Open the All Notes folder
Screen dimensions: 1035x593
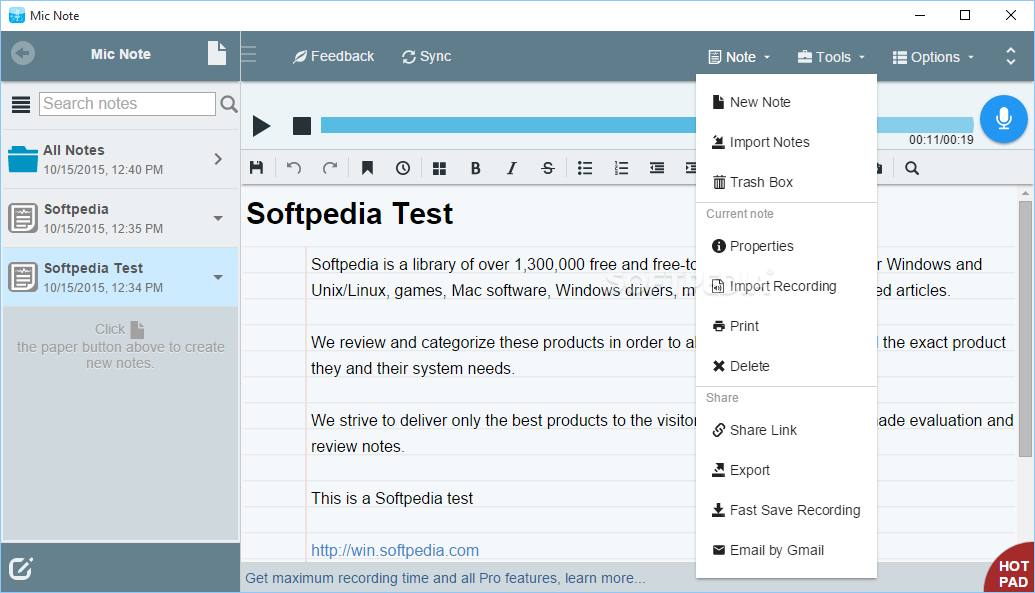(120, 159)
